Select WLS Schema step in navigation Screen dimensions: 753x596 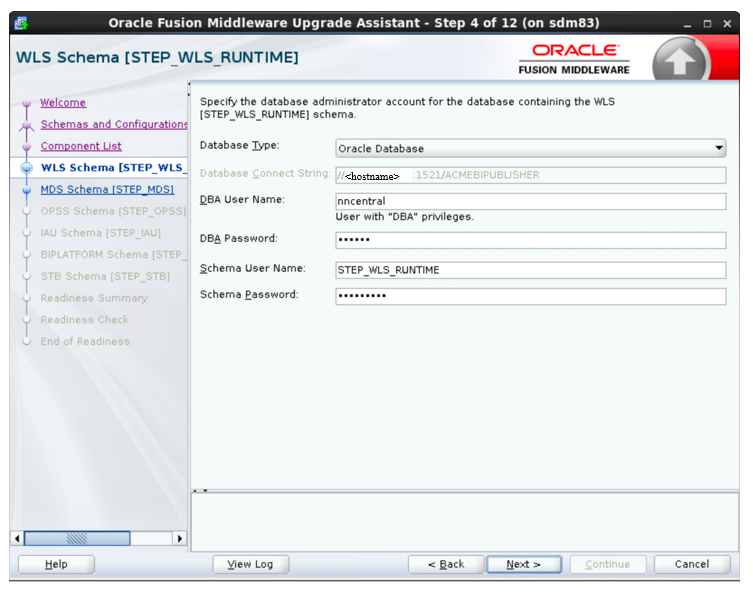(x=114, y=168)
